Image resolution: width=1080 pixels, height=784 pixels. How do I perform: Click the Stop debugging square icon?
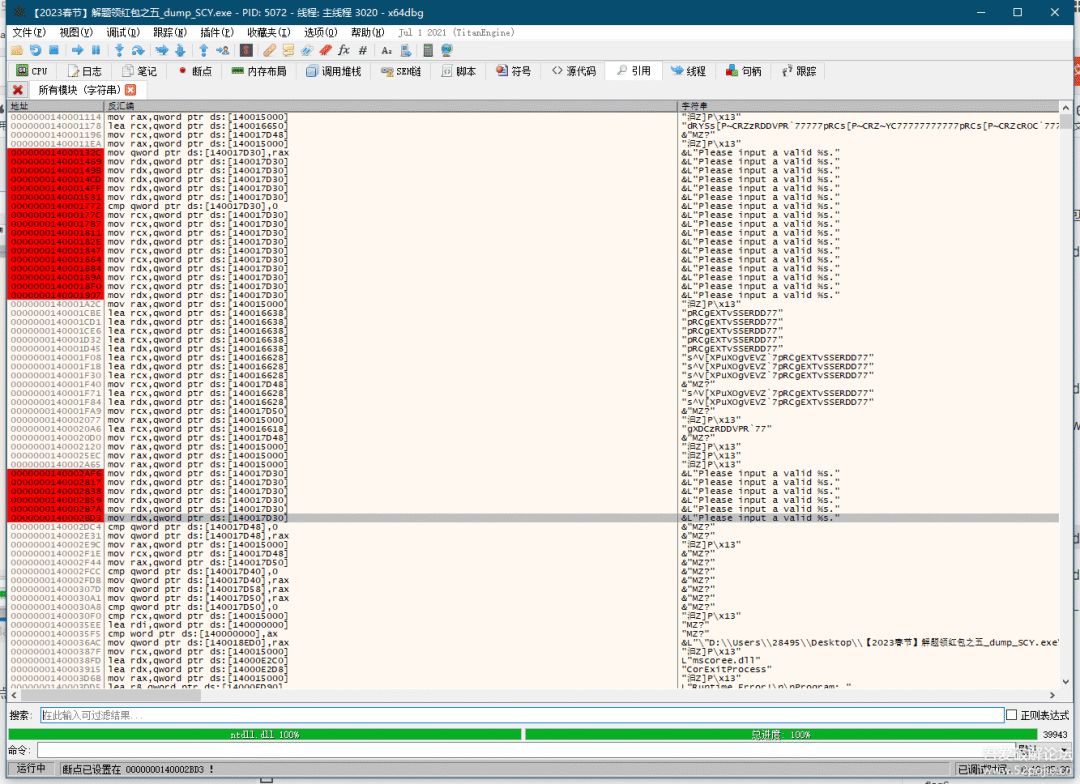54,50
